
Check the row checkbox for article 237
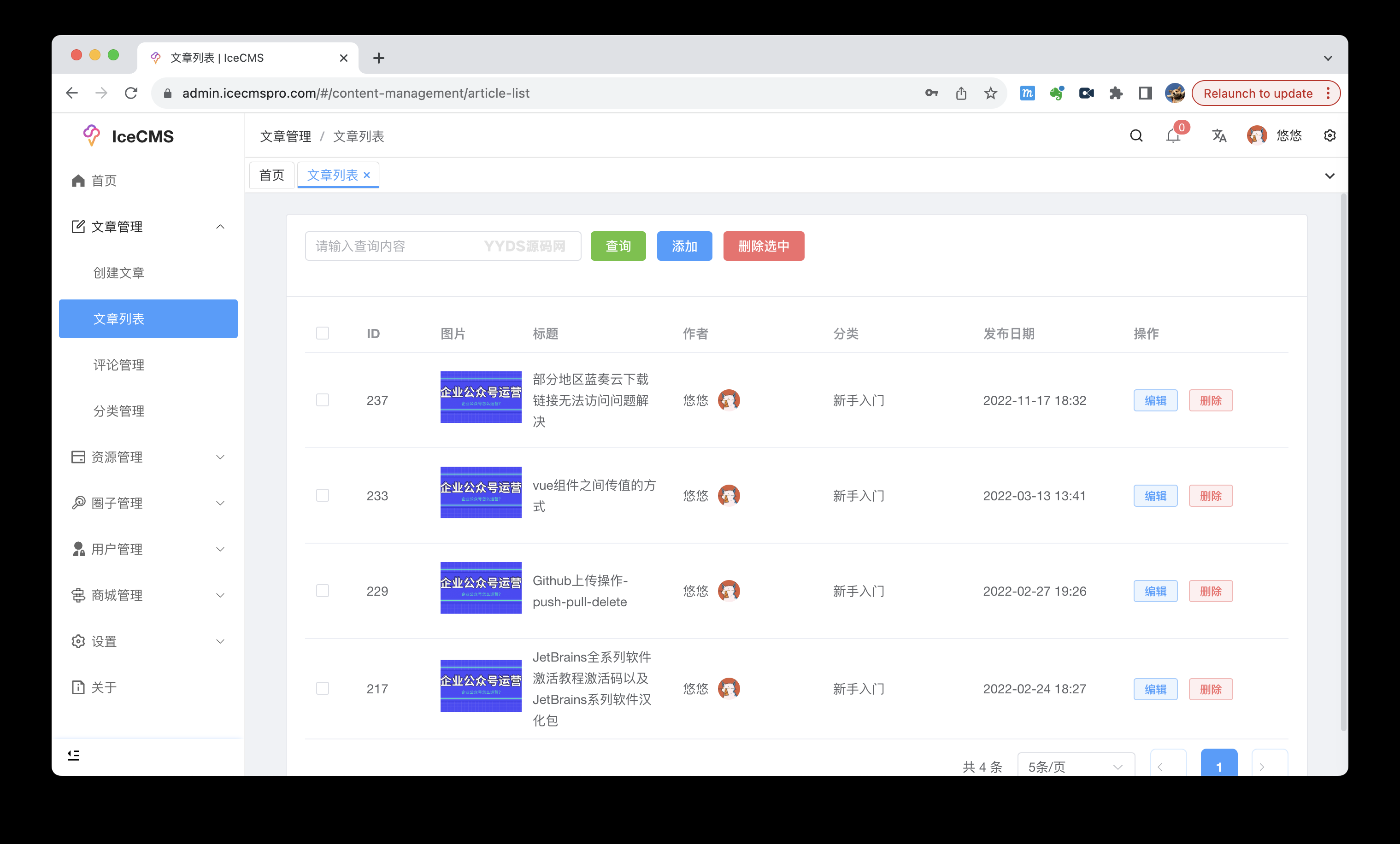322,400
